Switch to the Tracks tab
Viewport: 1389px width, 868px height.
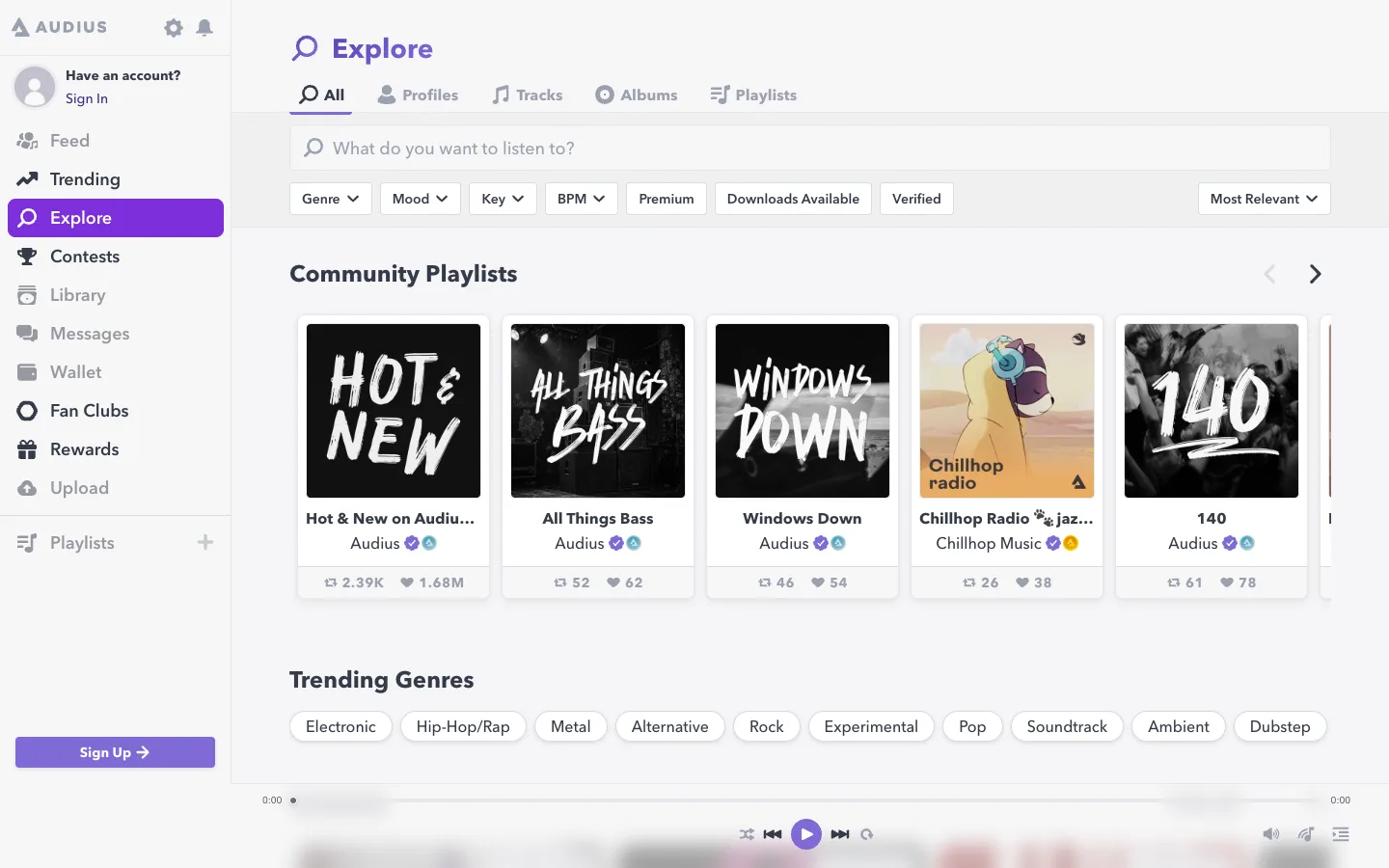point(528,95)
